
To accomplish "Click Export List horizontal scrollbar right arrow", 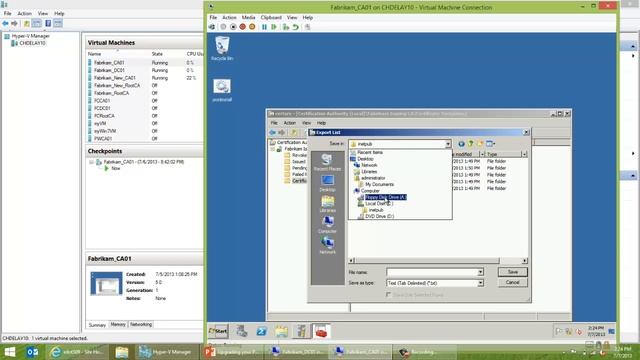I will click(x=524, y=260).
